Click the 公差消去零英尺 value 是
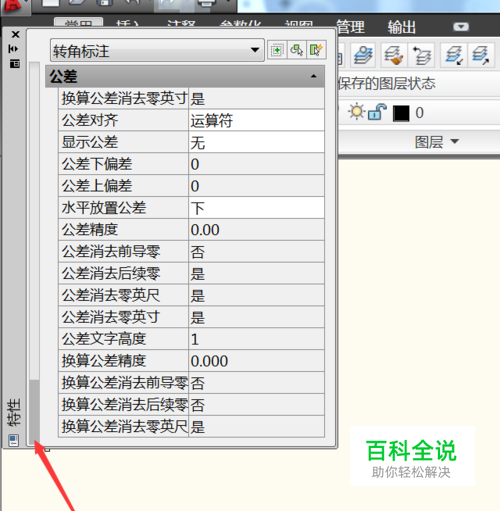The image size is (500, 511). coord(256,295)
